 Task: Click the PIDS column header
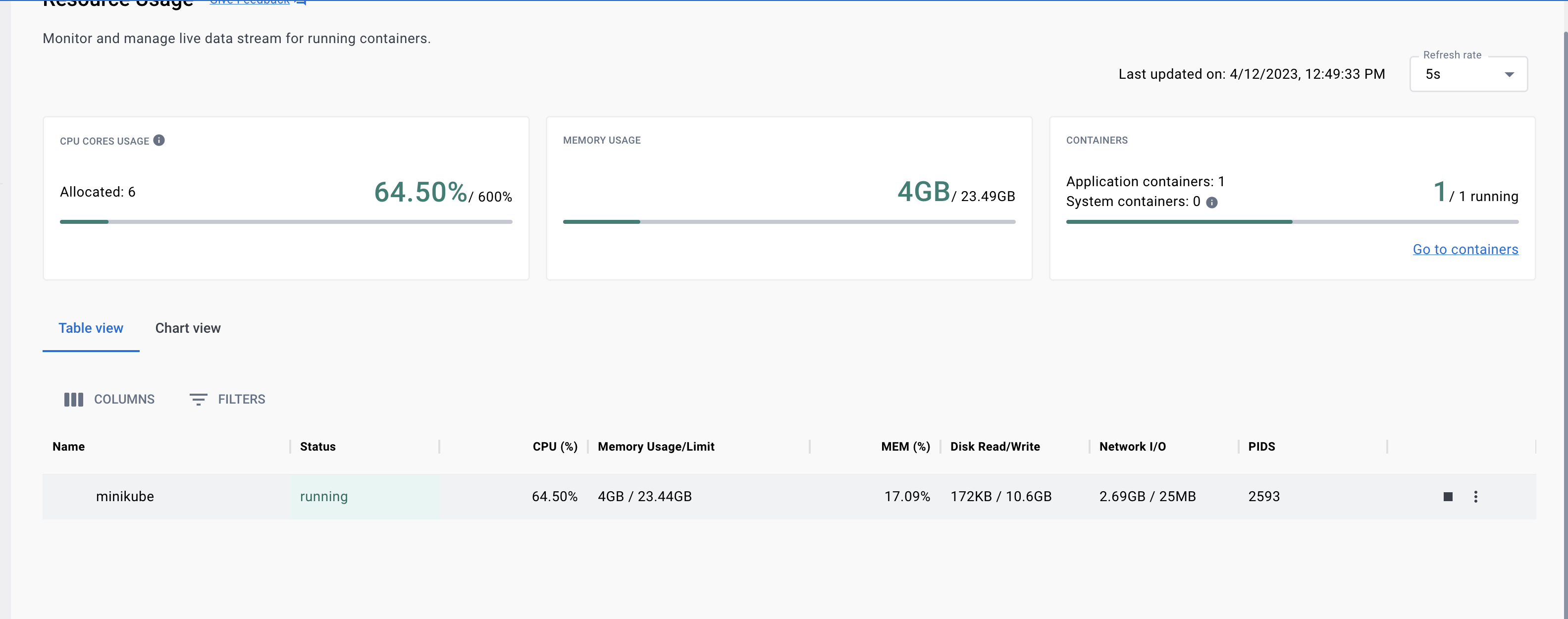1261,447
